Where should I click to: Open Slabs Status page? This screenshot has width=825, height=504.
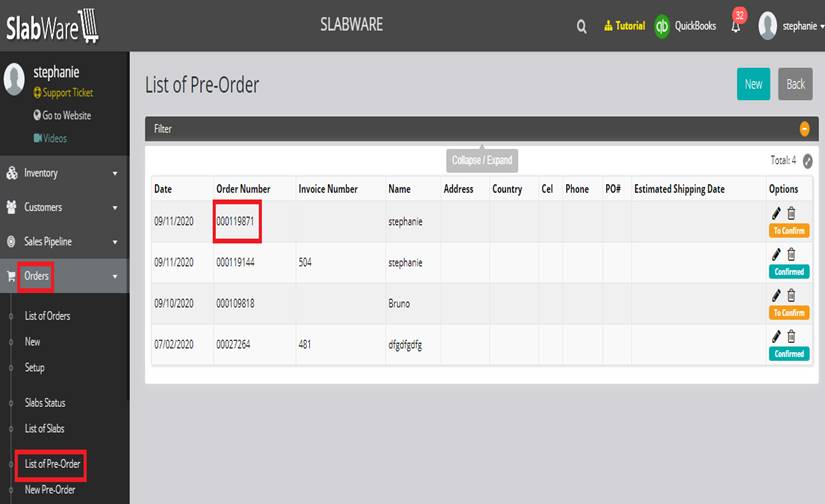45,402
